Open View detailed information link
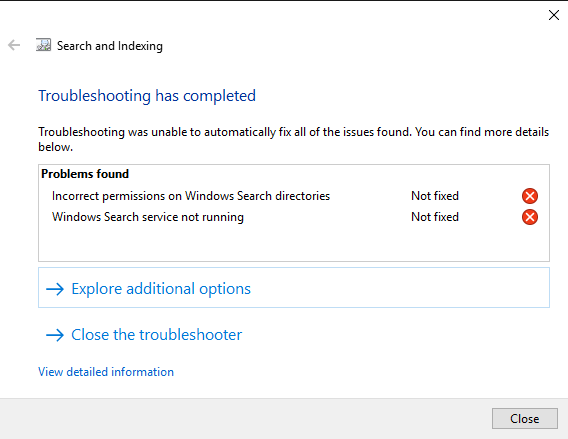 coord(106,372)
